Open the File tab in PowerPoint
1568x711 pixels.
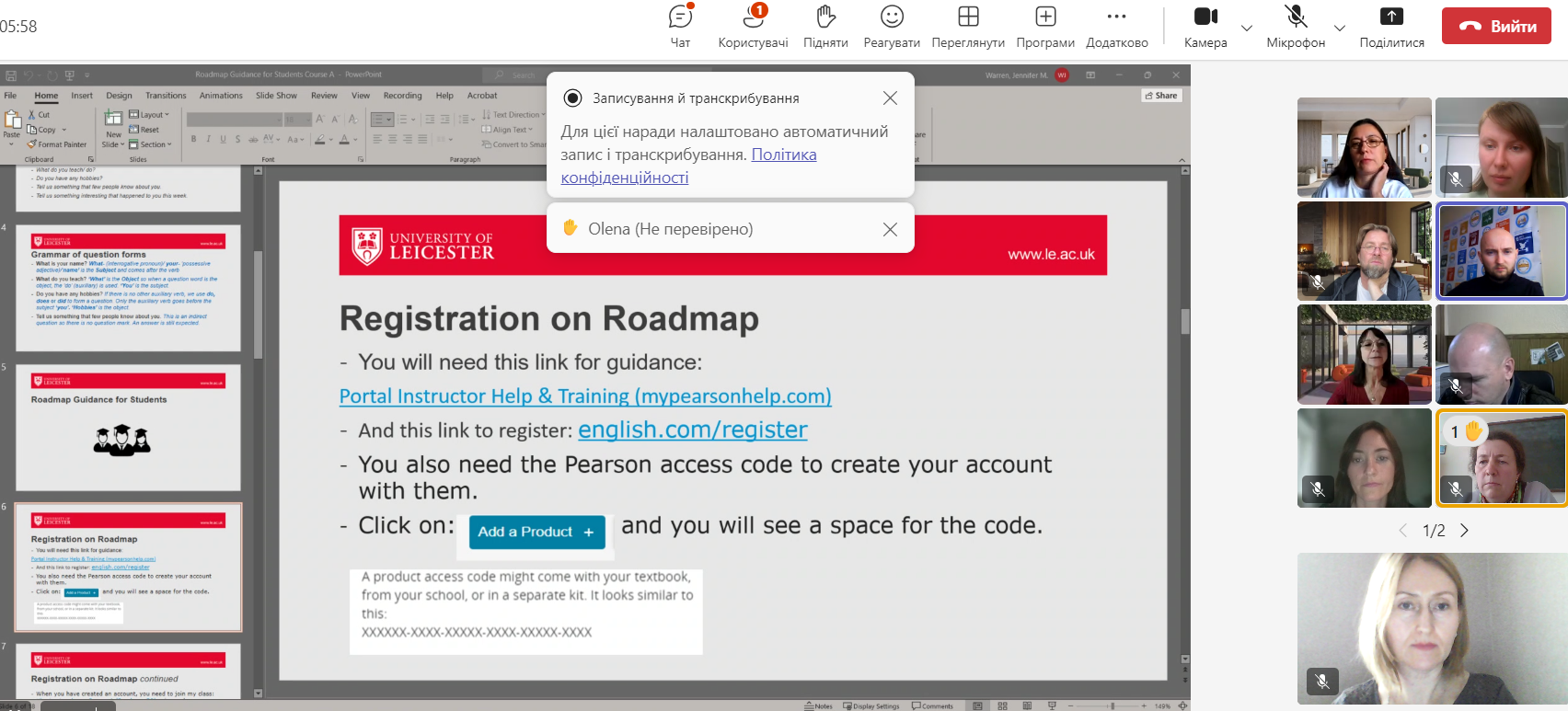[x=10, y=96]
